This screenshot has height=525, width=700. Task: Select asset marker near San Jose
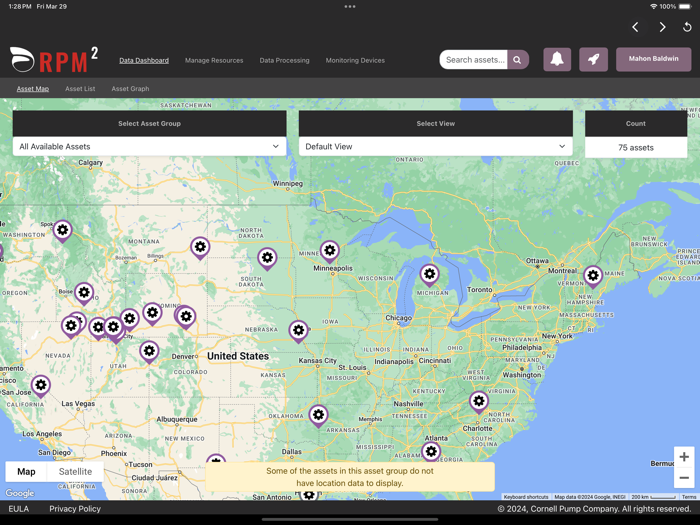click(x=41, y=386)
